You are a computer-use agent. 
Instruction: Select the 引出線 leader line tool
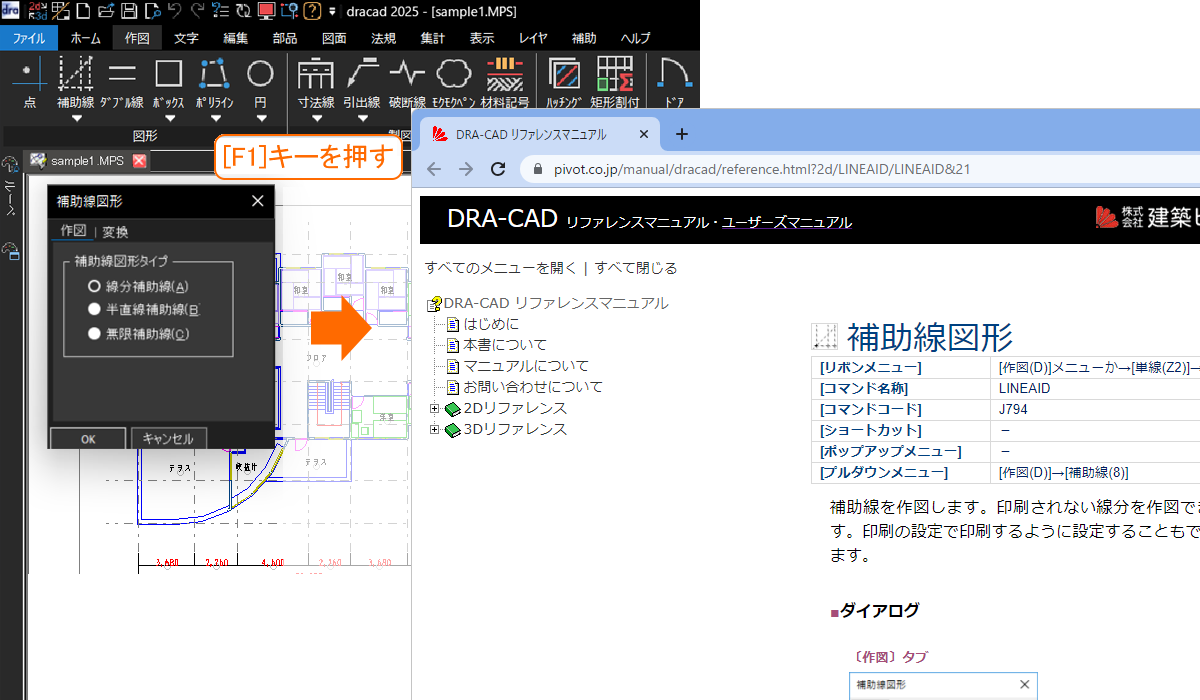tap(362, 82)
